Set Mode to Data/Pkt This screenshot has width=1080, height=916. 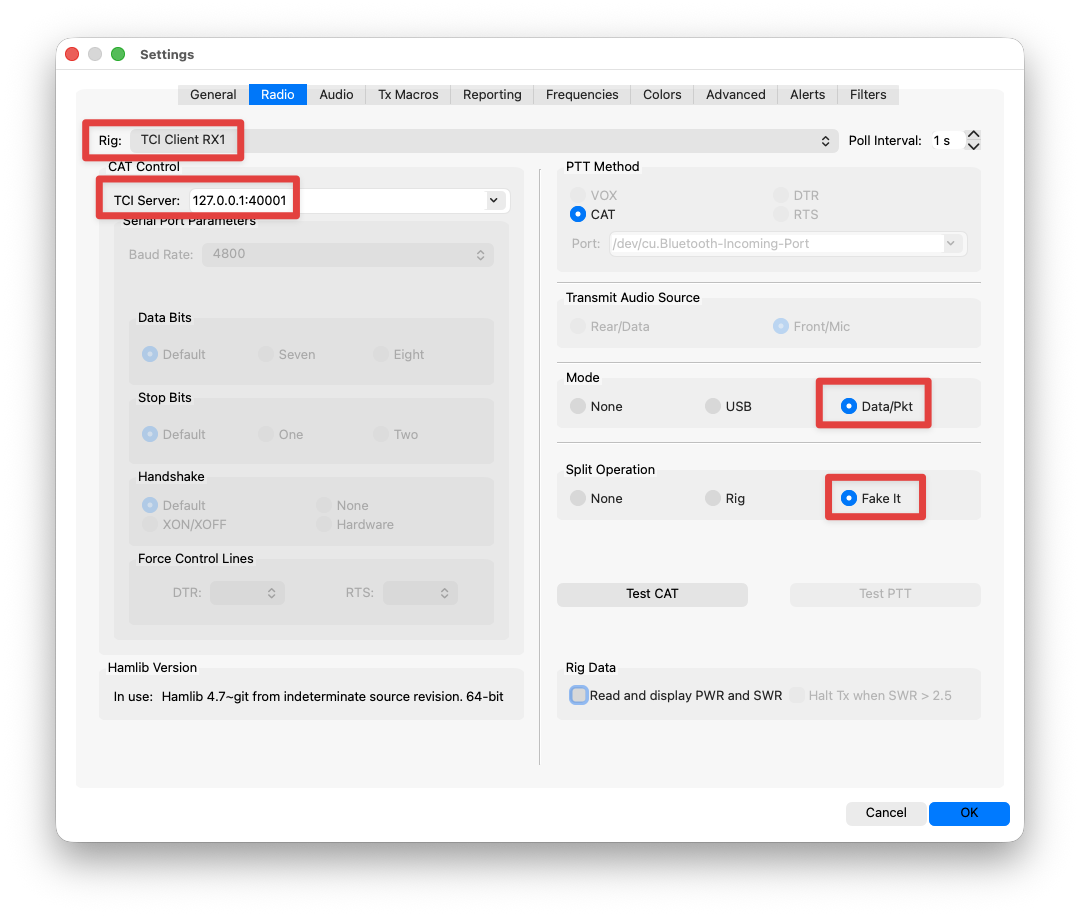click(877, 406)
